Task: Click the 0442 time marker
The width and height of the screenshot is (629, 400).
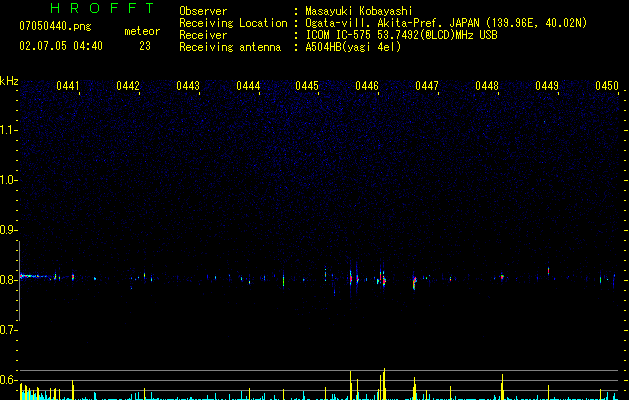Action: (128, 86)
